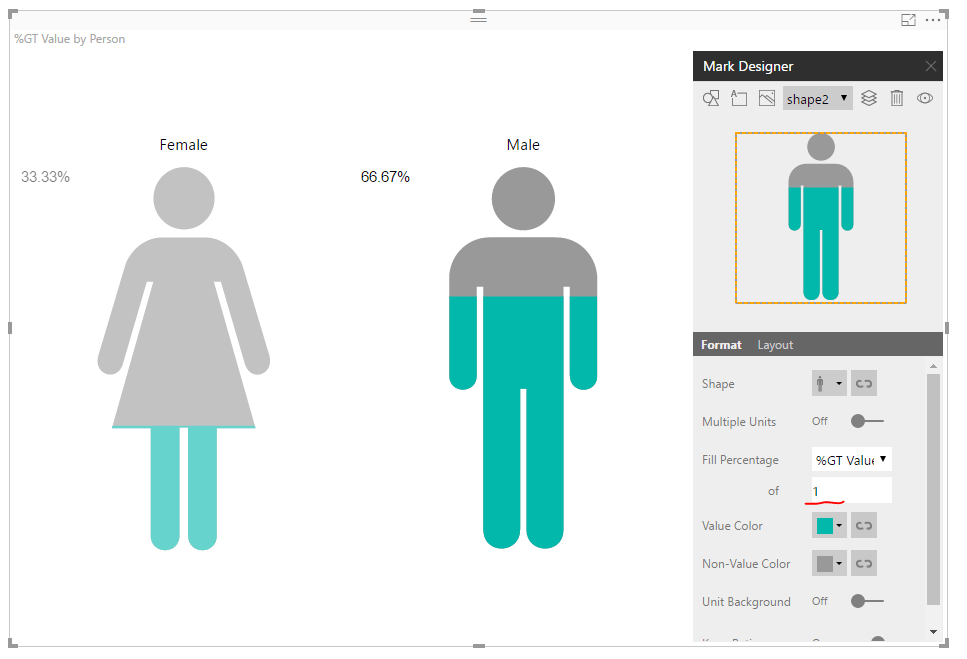This screenshot has width=967, height=659.
Task: Open the Value Color swatch picker
Action: pos(829,525)
